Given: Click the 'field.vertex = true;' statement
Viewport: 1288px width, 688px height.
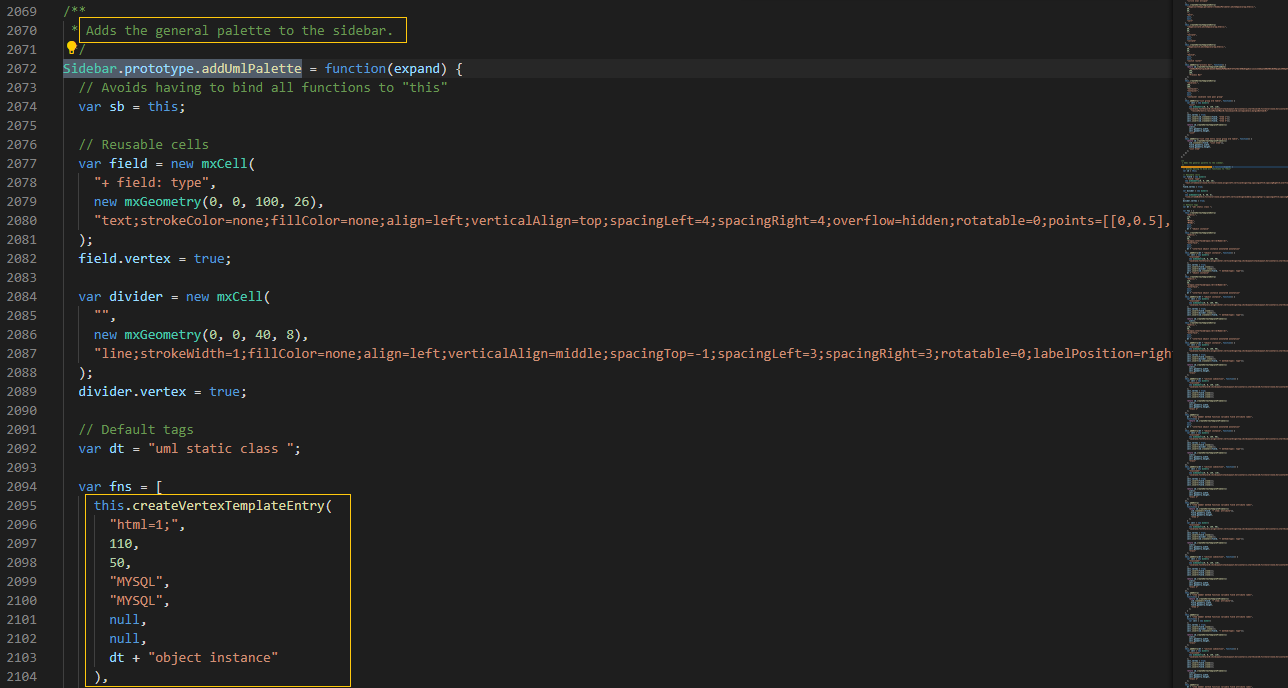Looking at the screenshot, I should pos(155,258).
